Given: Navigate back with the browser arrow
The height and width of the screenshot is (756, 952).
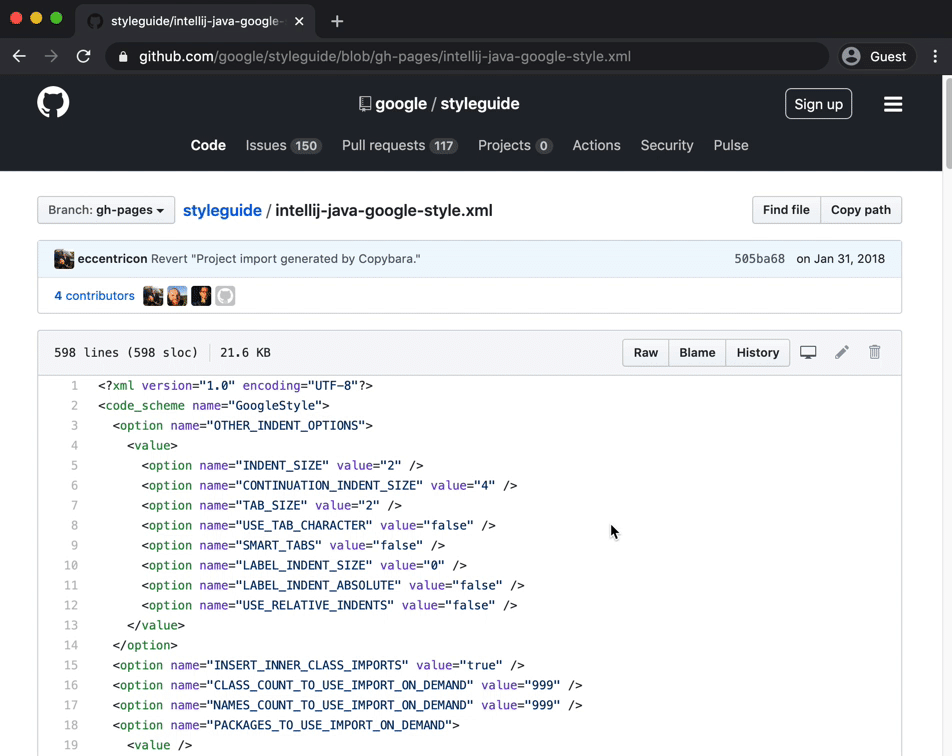Looking at the screenshot, I should click(19, 56).
